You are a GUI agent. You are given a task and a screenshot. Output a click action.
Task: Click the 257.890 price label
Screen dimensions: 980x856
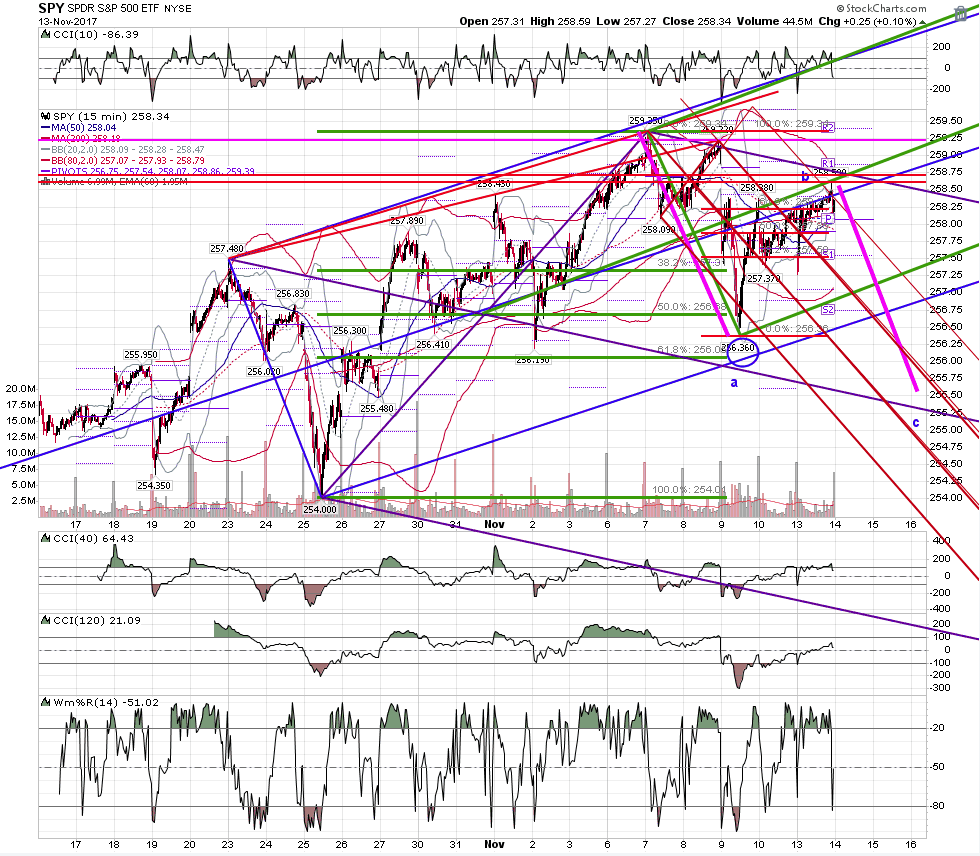[x=407, y=221]
